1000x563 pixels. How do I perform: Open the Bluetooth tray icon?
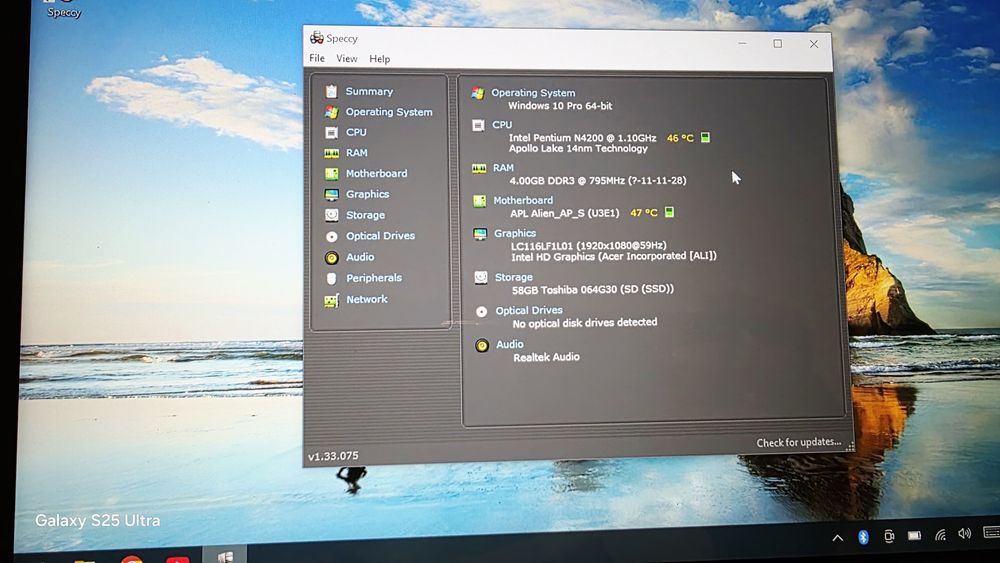click(863, 537)
